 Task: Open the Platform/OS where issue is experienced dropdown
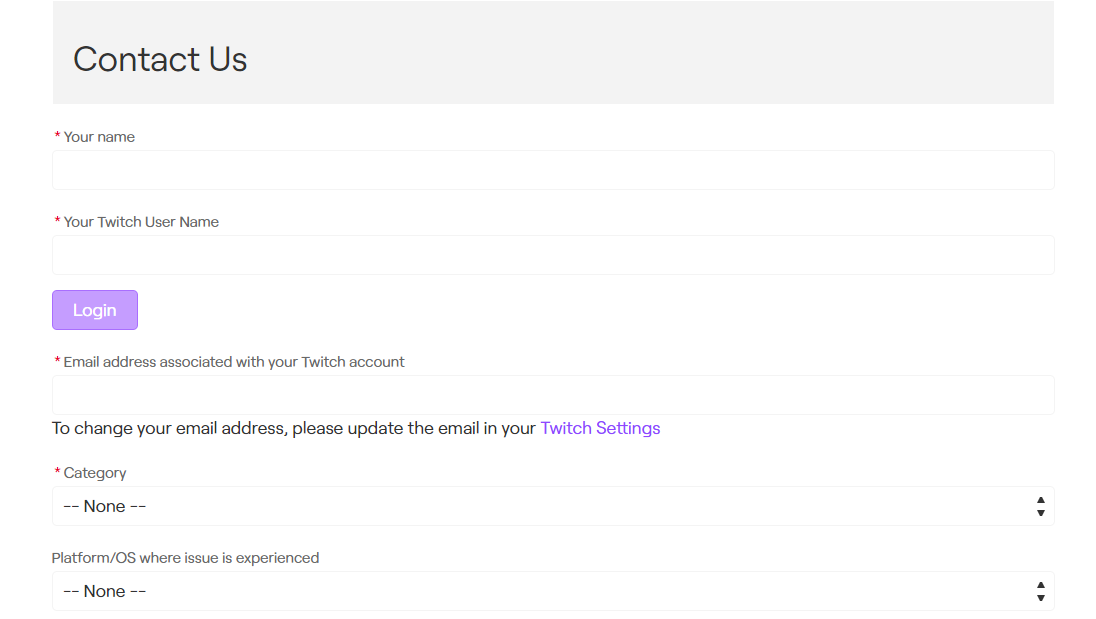(x=553, y=591)
